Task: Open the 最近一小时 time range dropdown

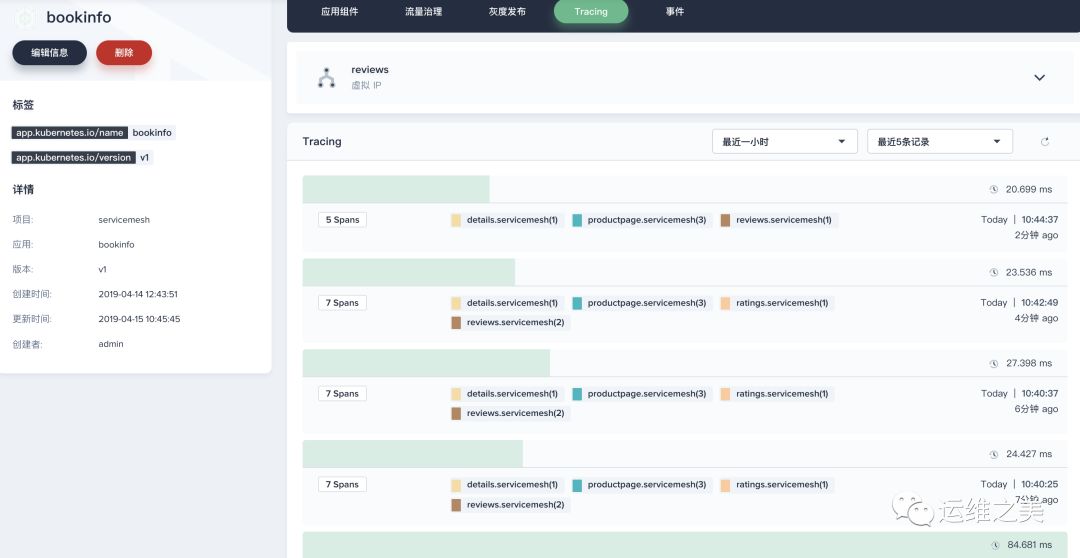Action: click(785, 141)
